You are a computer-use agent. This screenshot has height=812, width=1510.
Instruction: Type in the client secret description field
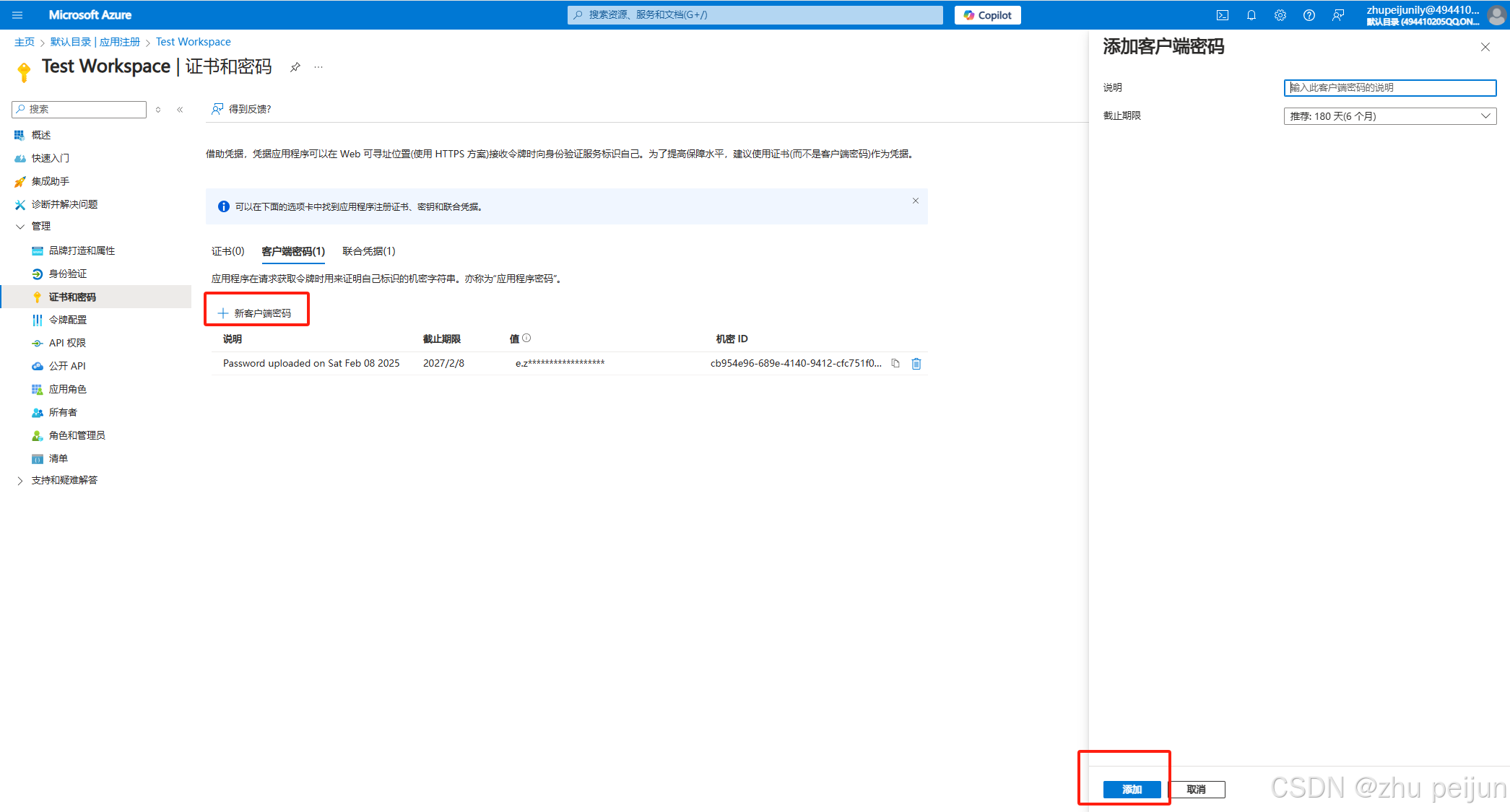pos(1389,87)
